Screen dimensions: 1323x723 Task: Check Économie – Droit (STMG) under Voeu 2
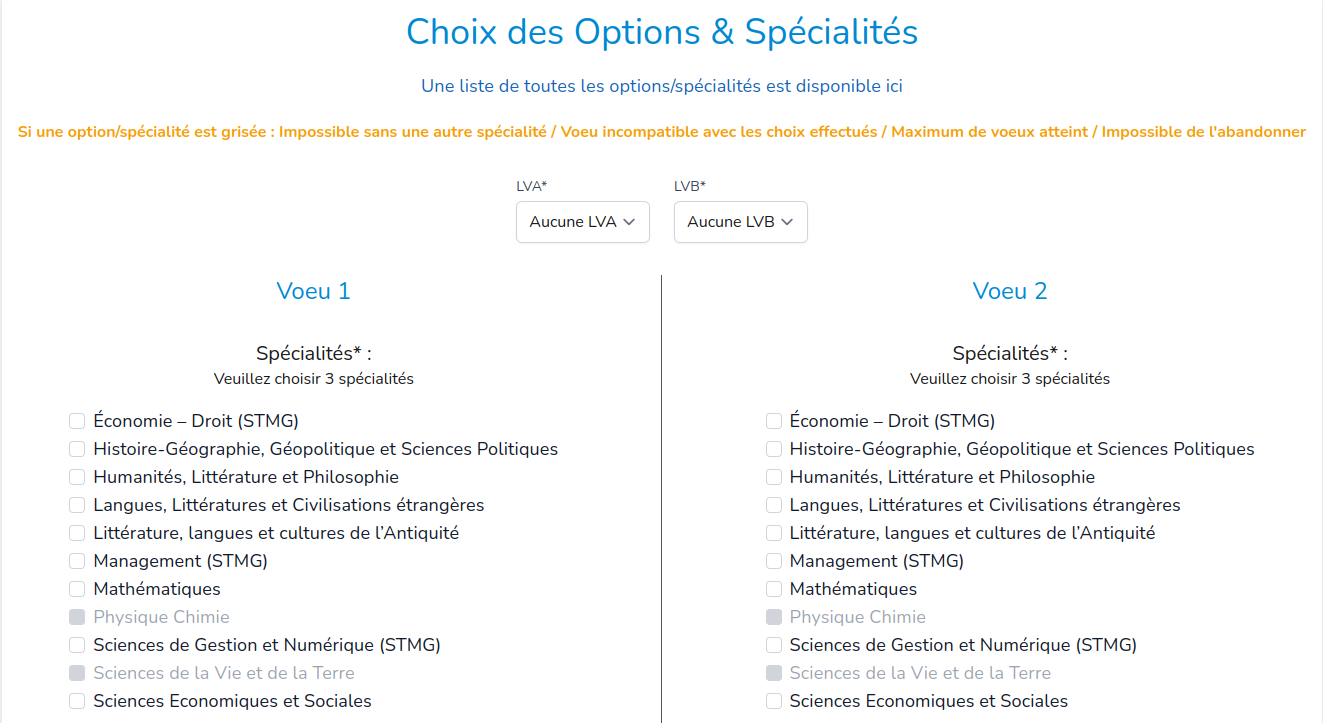[773, 421]
